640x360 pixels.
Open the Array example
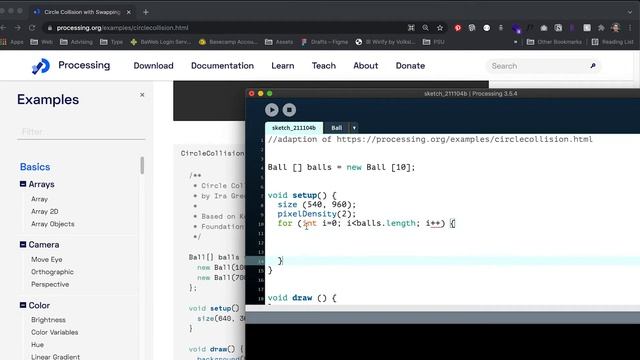[x=40, y=199]
